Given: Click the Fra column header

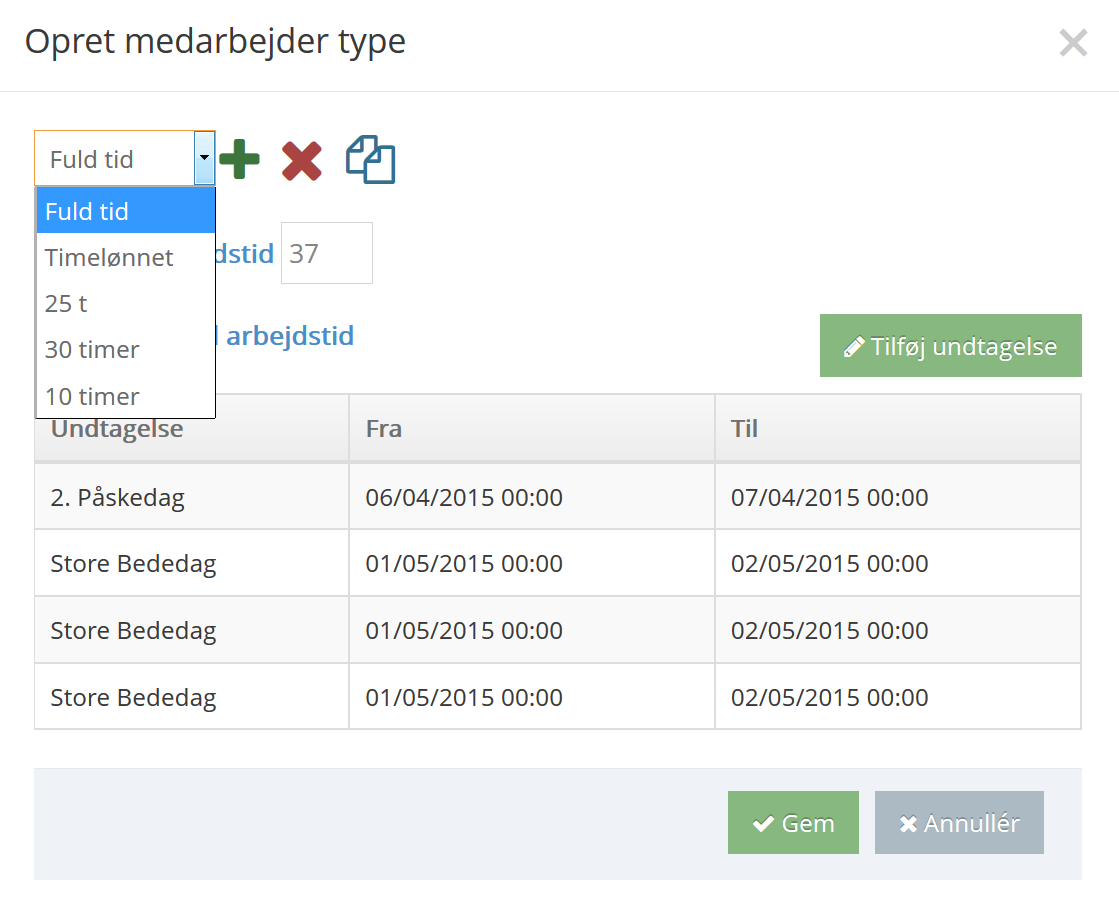Looking at the screenshot, I should pos(532,428).
